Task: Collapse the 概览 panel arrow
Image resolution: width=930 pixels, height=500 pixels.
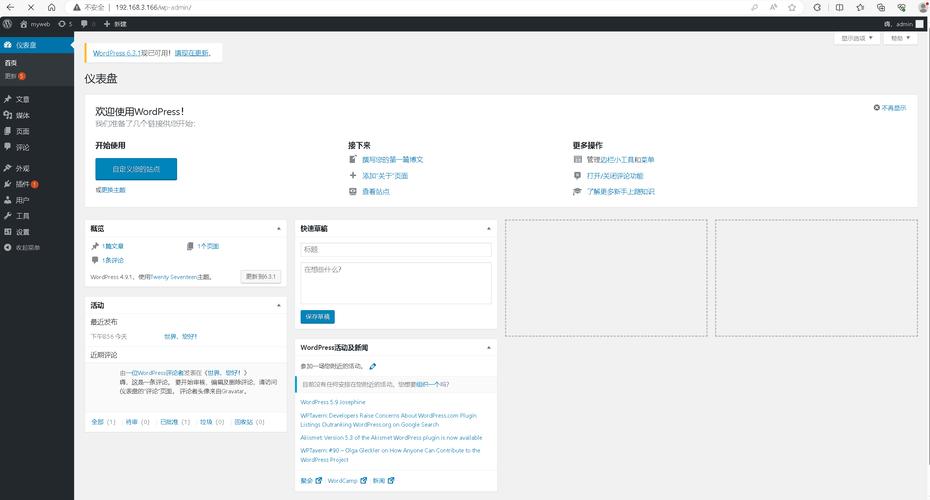Action: 279,228
